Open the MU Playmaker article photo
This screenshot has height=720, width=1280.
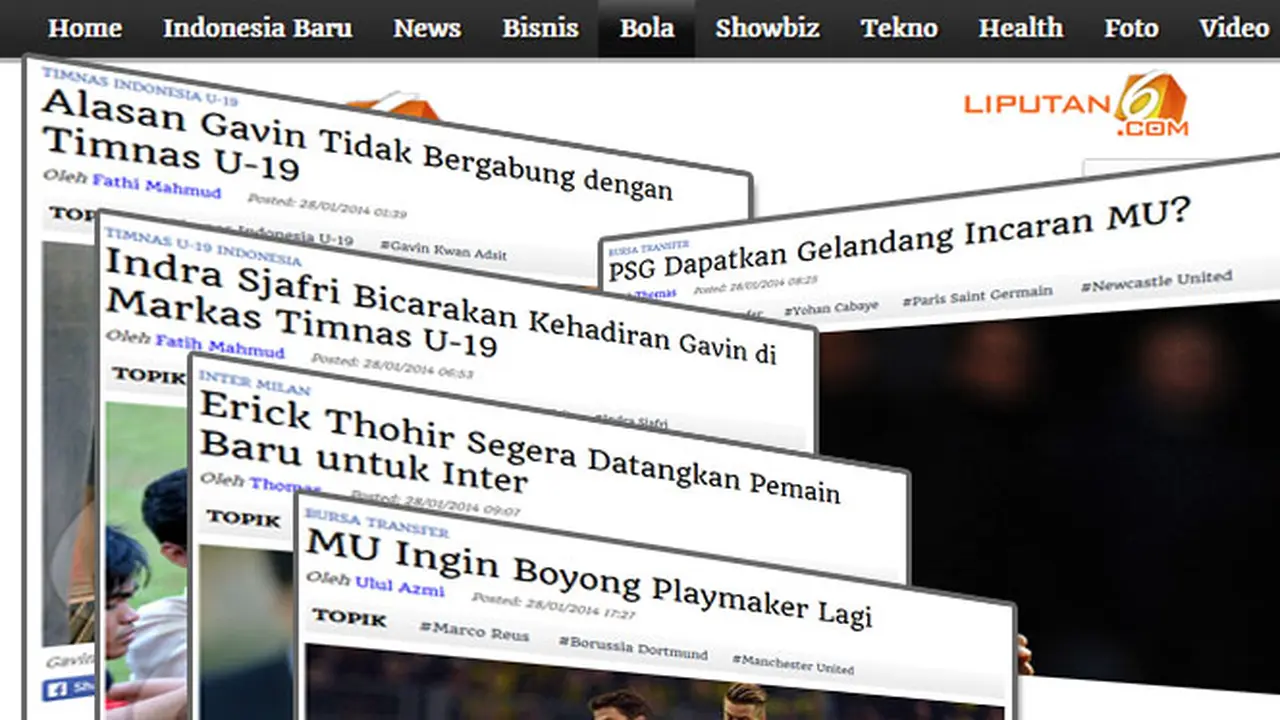tap(655, 682)
